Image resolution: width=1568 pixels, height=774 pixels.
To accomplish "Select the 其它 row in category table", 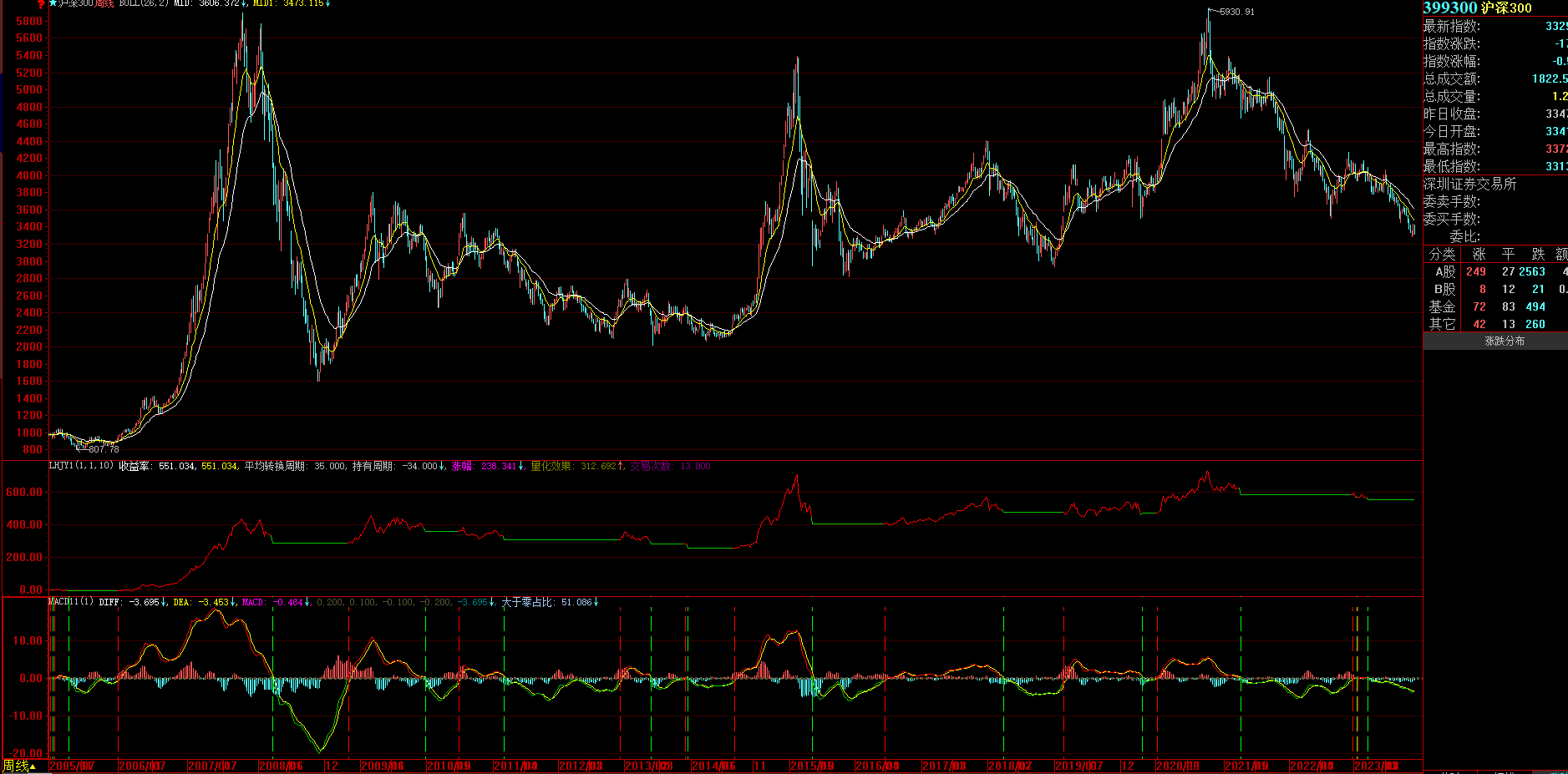I will [x=1442, y=325].
